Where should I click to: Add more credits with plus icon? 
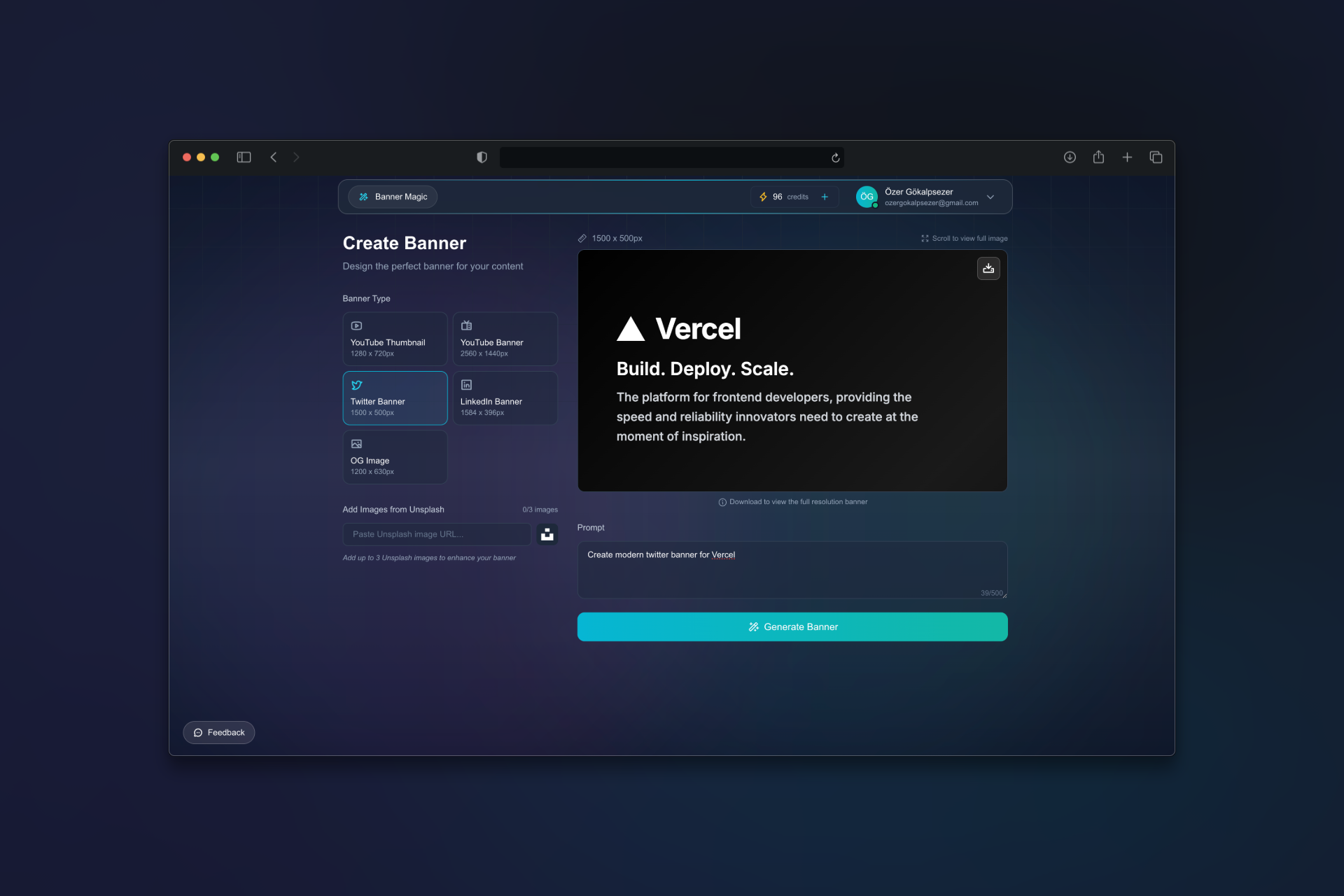click(825, 197)
